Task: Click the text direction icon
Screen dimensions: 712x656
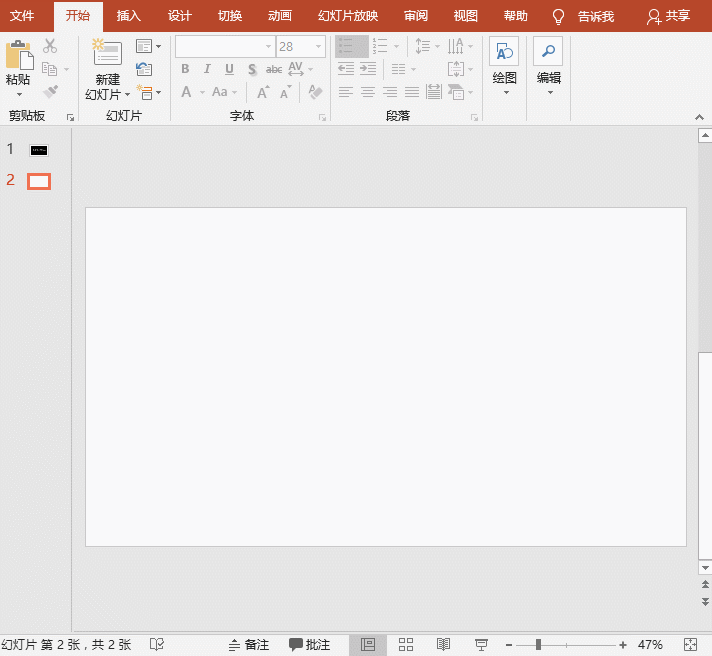Action: point(455,46)
